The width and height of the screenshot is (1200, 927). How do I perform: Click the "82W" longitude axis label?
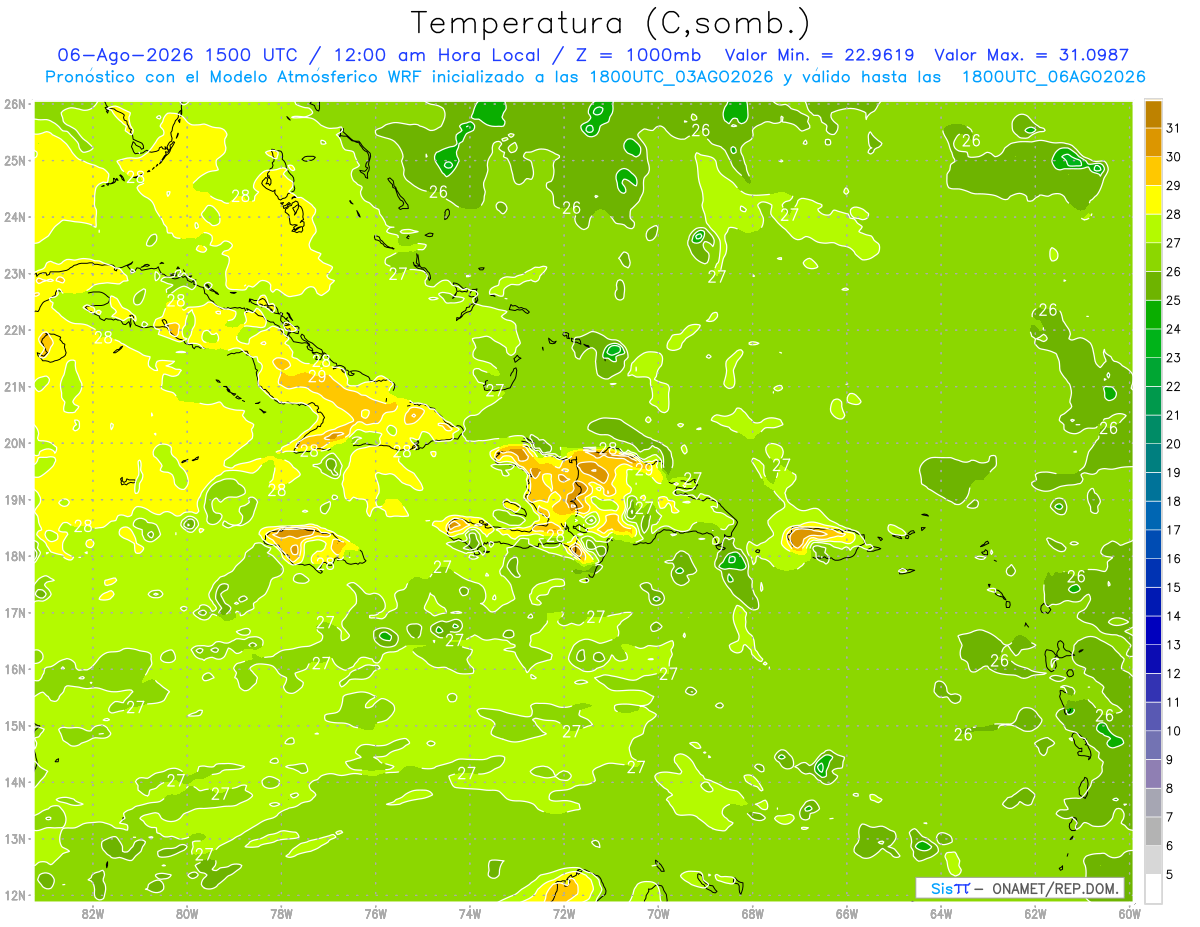click(92, 912)
